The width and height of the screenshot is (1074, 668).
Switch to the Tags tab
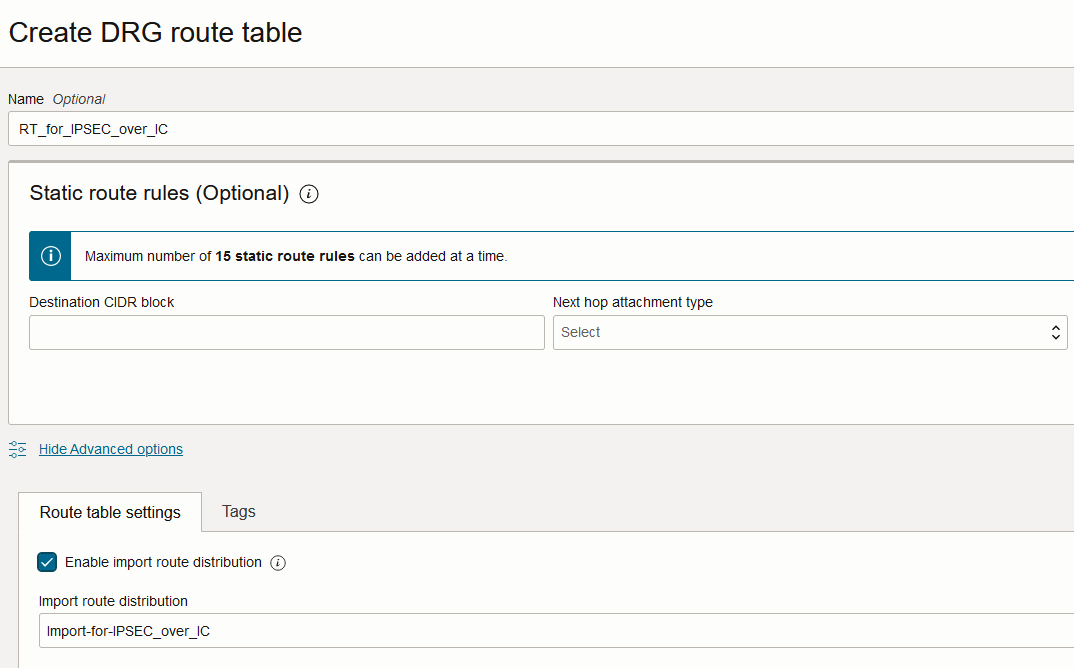click(239, 512)
